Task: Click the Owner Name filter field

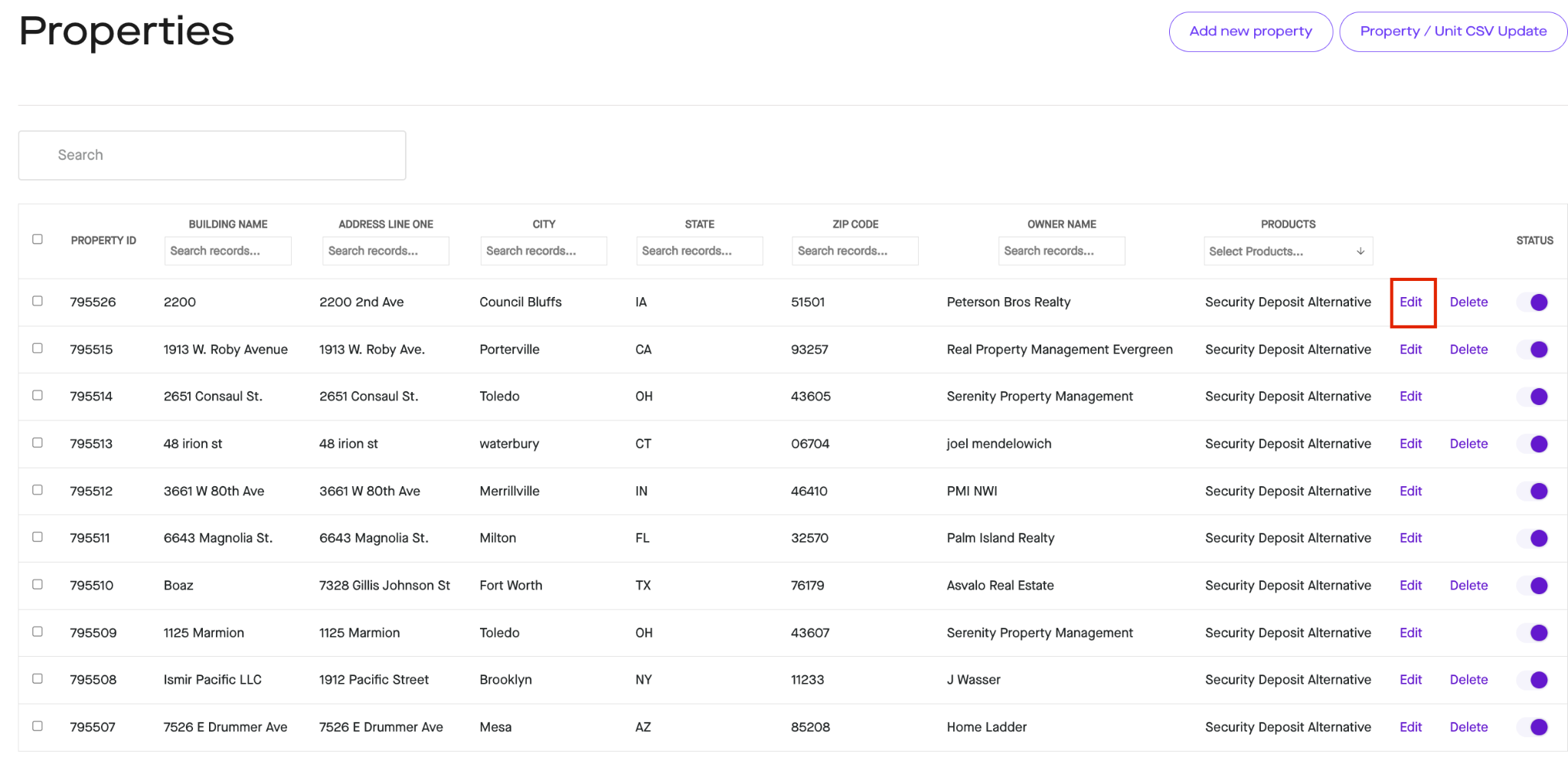Action: [x=1061, y=251]
